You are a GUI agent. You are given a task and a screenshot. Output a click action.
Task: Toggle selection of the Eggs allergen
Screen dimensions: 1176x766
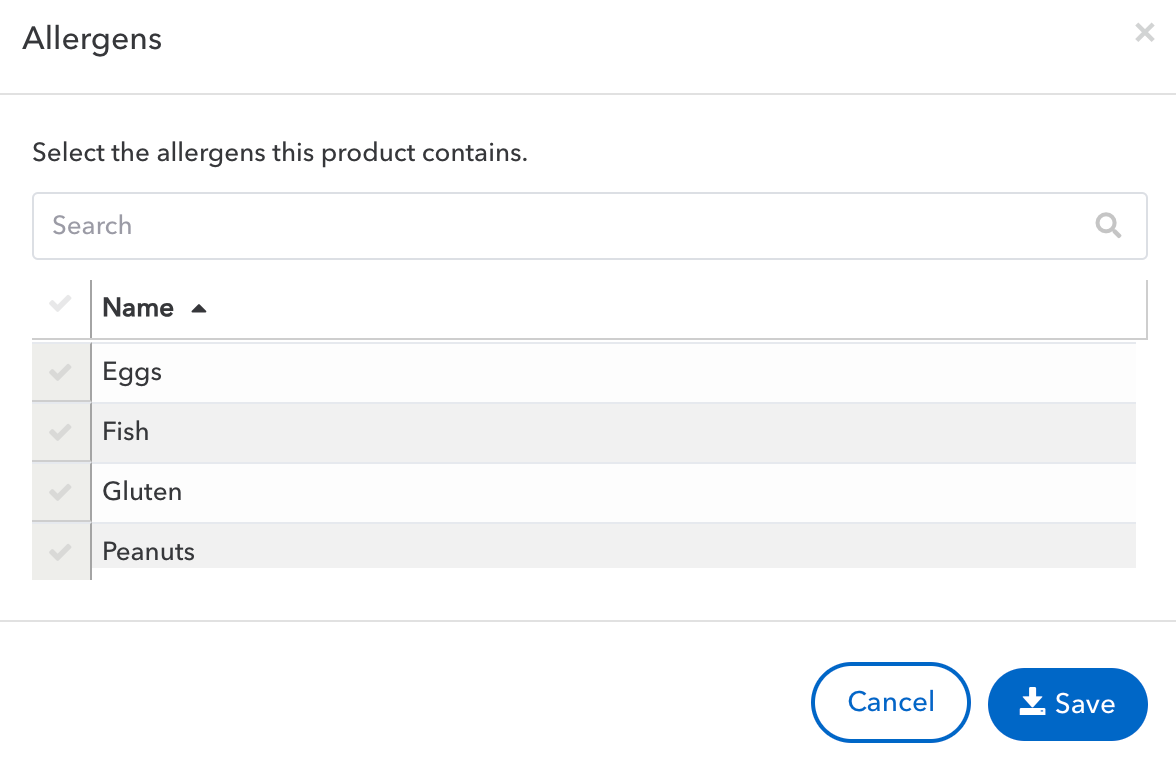(60, 371)
